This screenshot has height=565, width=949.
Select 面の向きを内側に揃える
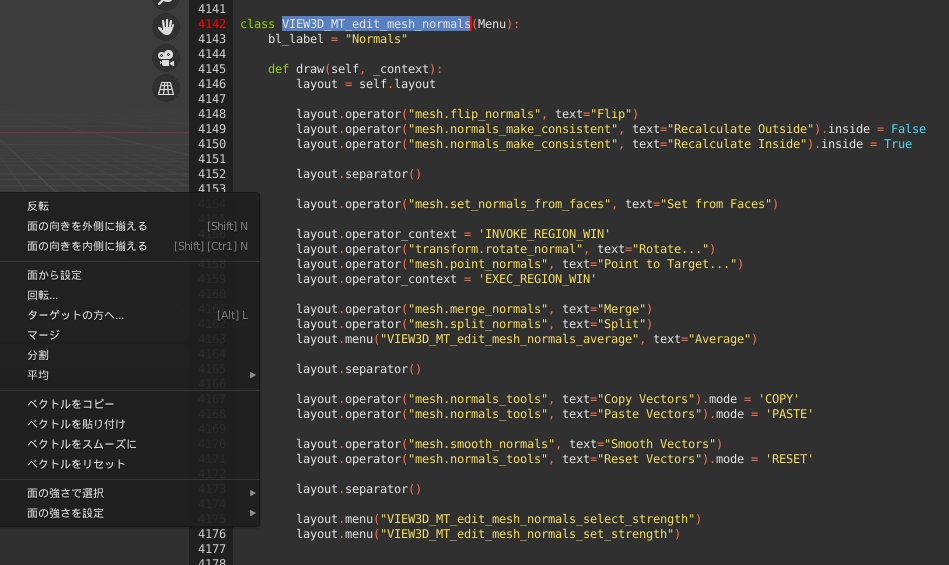[130, 246]
